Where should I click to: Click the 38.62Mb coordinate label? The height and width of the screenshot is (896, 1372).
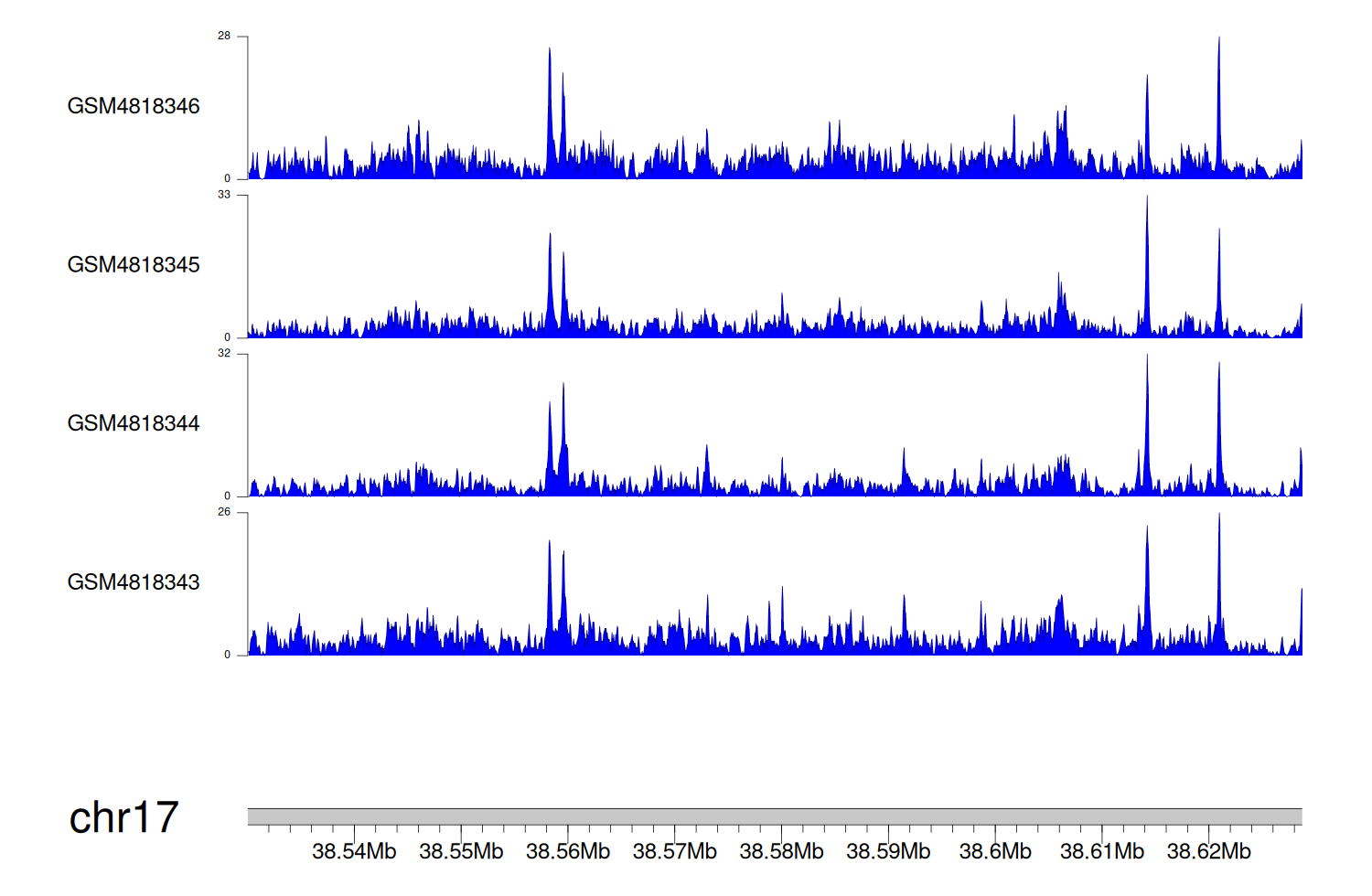[x=1208, y=851]
